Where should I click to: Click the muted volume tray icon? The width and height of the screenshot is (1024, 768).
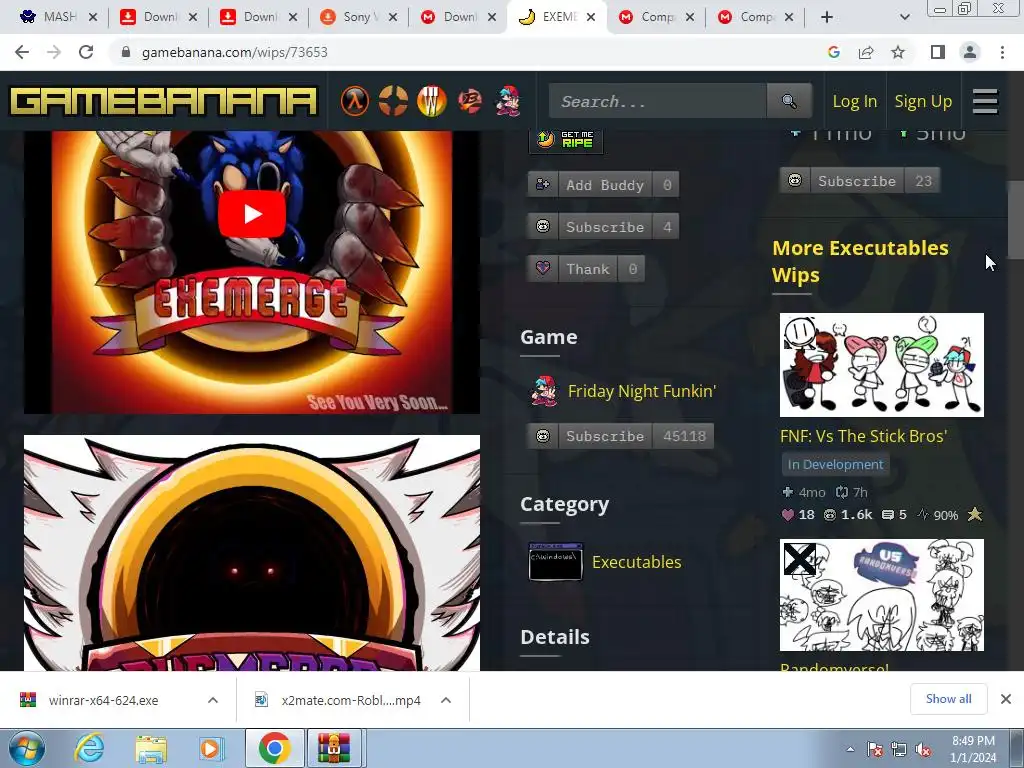(x=922, y=750)
